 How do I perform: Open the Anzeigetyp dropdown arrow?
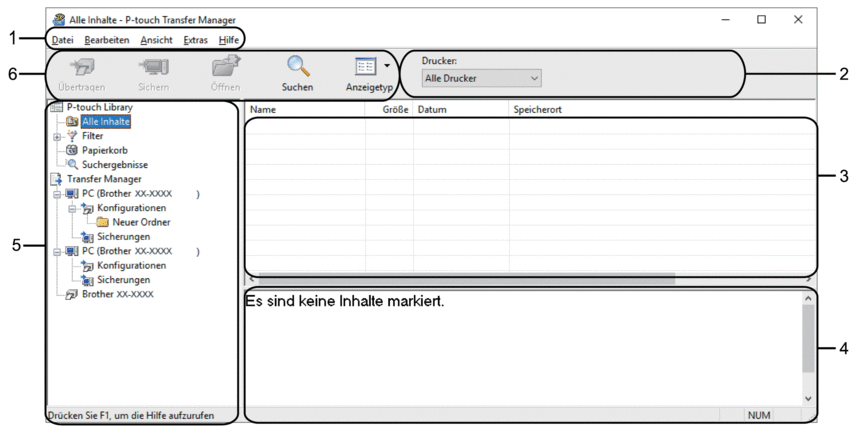coord(387,66)
